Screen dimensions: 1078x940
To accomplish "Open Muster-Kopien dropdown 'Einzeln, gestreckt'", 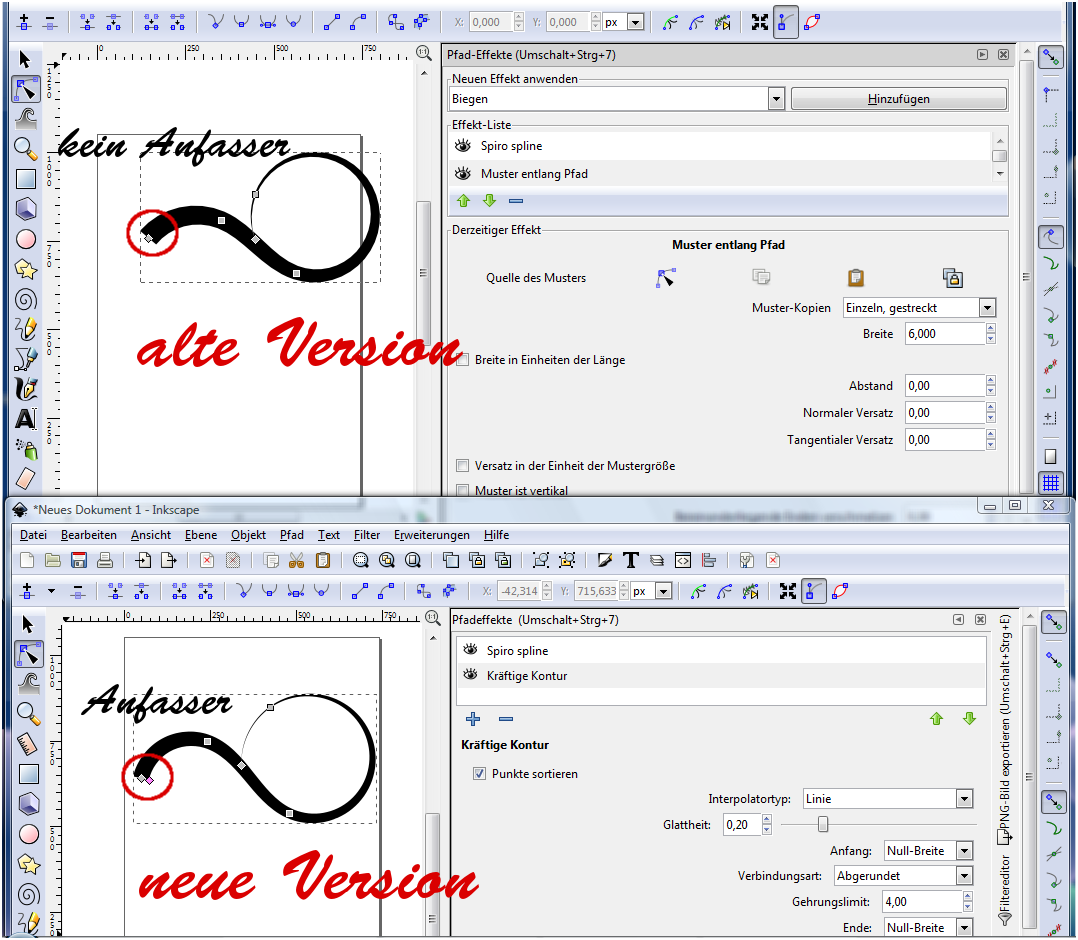I will (x=987, y=307).
